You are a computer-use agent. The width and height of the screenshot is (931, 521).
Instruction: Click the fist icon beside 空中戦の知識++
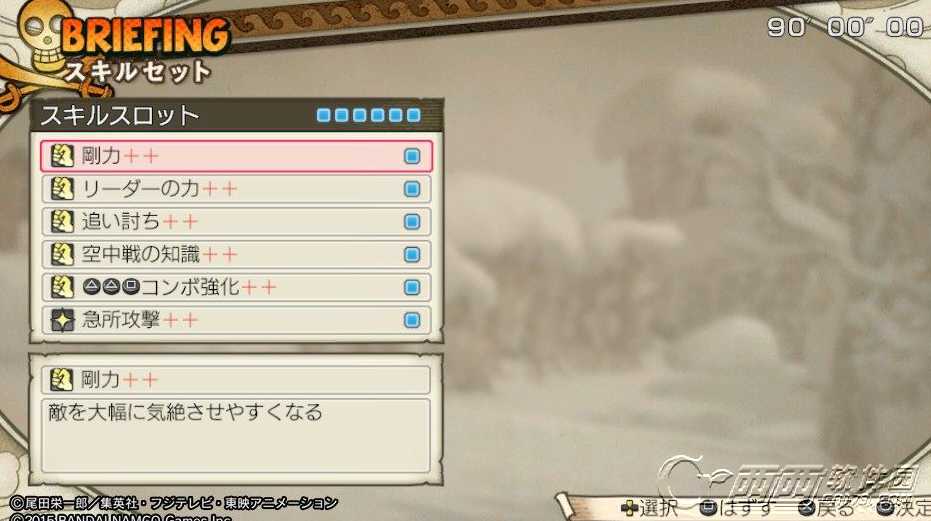point(62,254)
